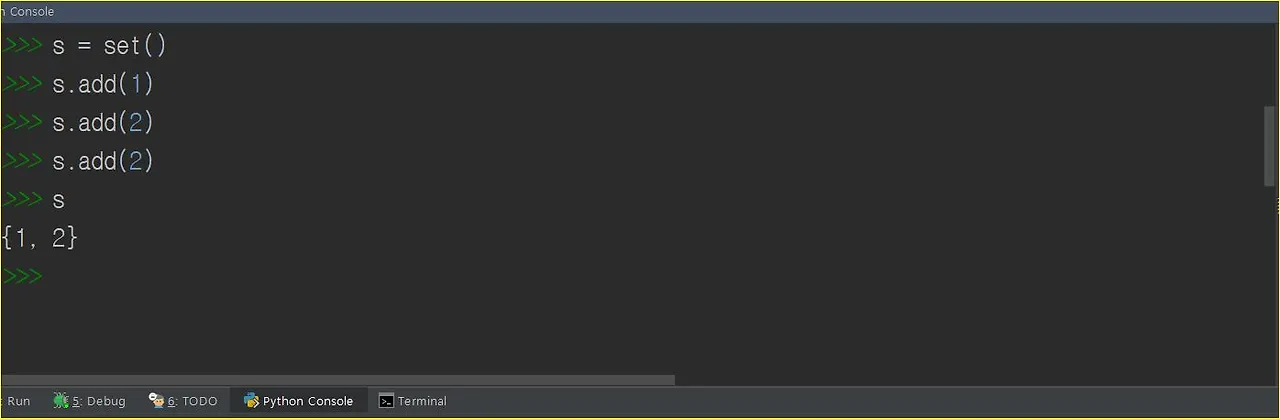
Task: Open the 6: TODO tab label
Action: [x=192, y=401]
